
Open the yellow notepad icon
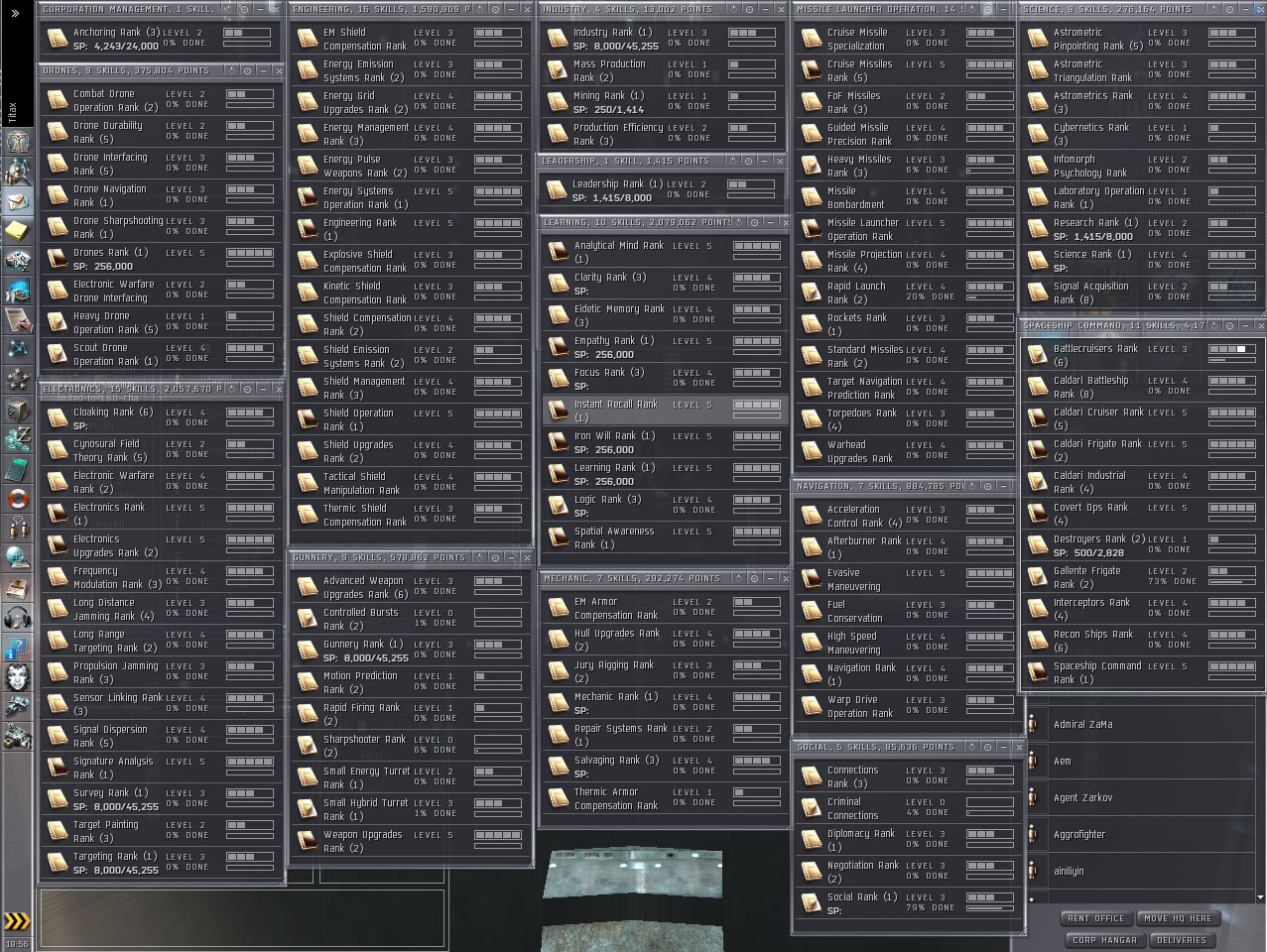[x=18, y=231]
